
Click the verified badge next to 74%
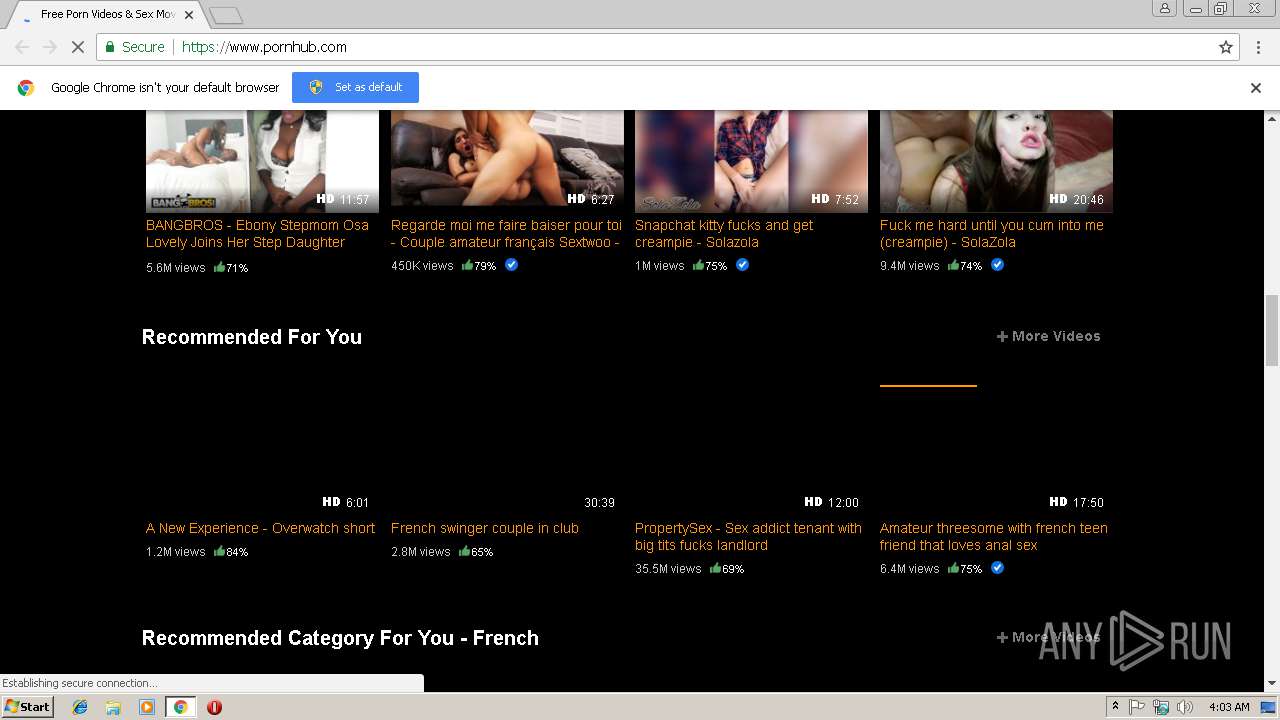pos(997,265)
